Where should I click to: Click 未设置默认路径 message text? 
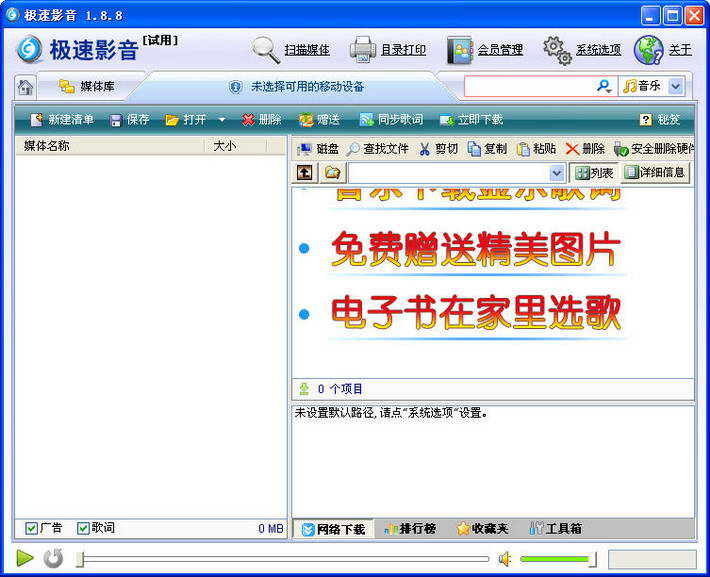pos(391,413)
